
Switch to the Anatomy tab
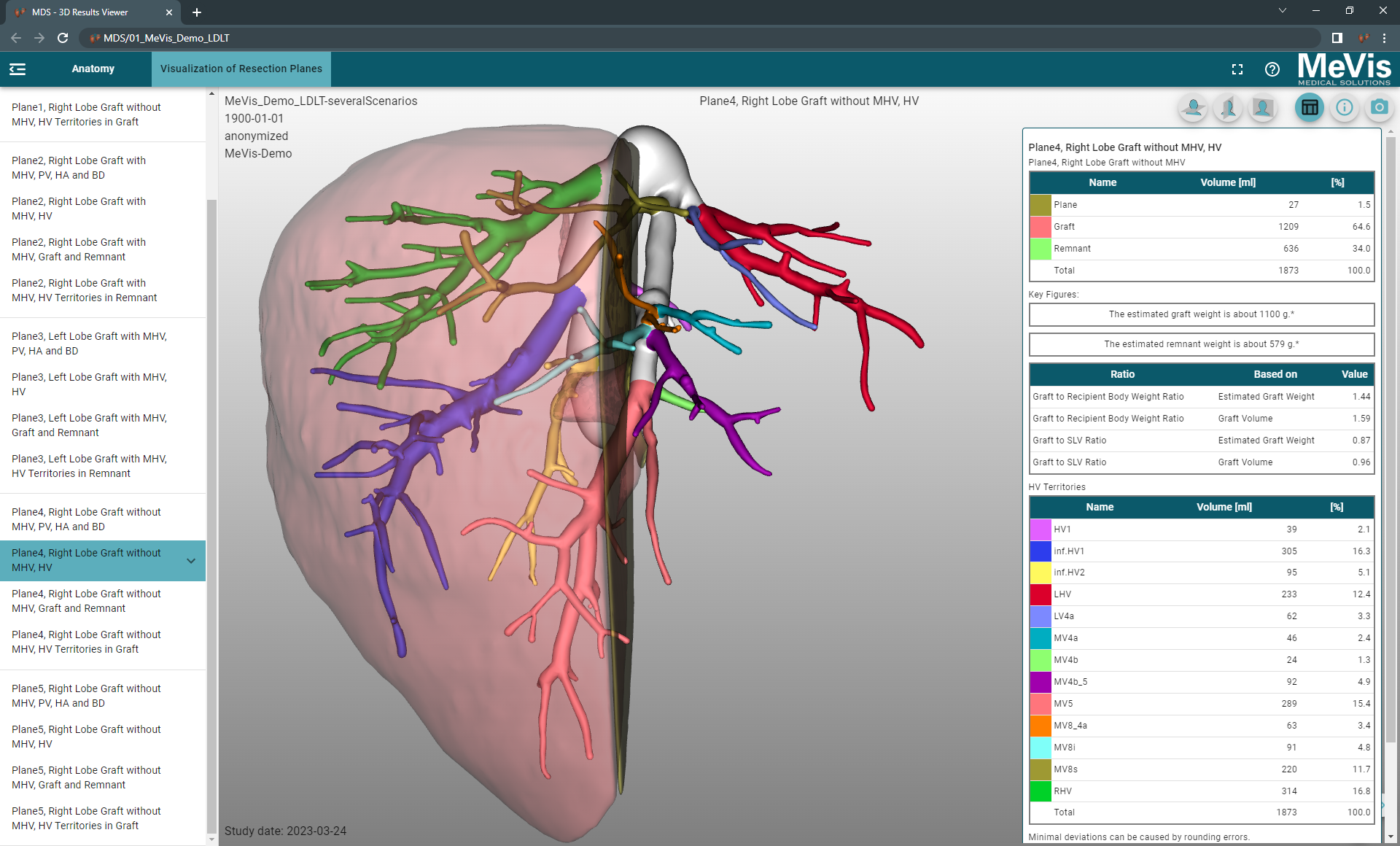pos(93,69)
